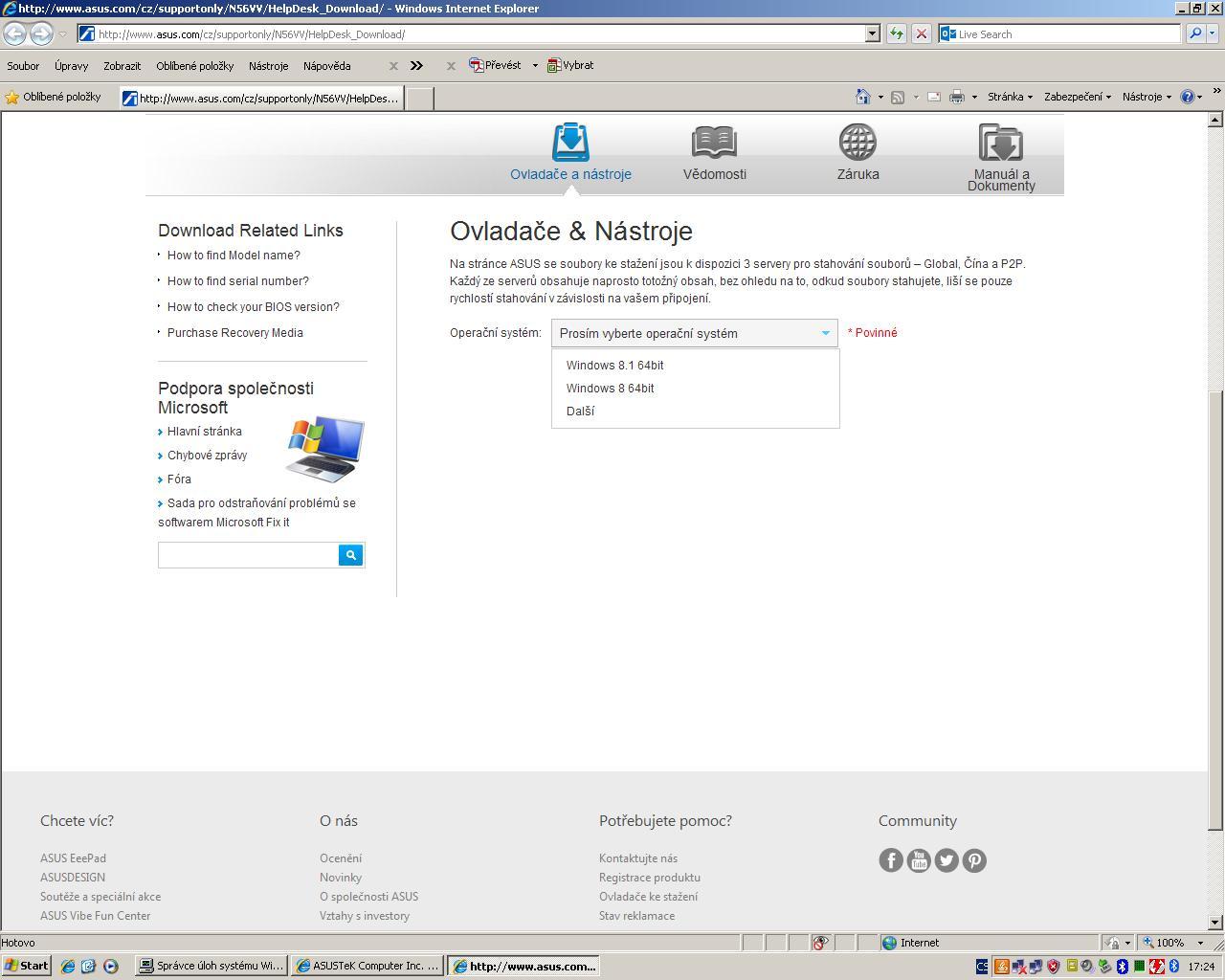Open the Záruka globe icon
1225x980 pixels.
click(x=857, y=142)
